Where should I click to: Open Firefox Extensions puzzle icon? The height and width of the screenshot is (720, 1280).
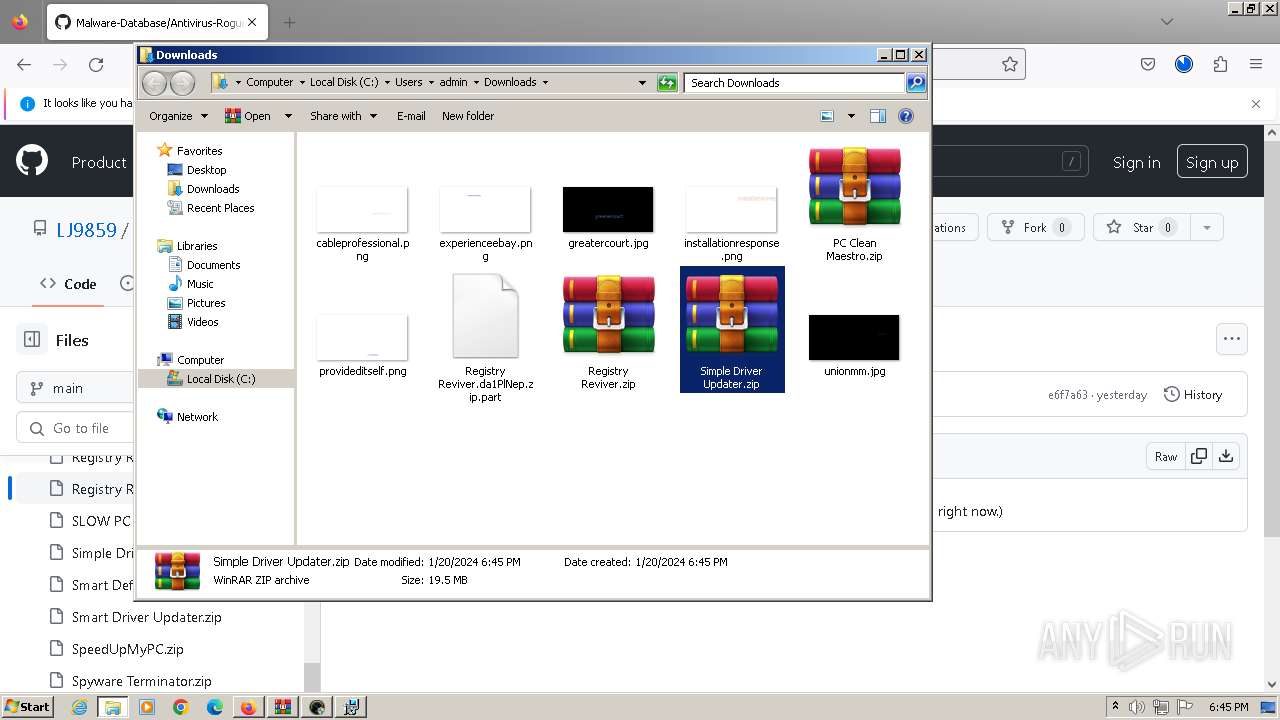pyautogui.click(x=1220, y=64)
